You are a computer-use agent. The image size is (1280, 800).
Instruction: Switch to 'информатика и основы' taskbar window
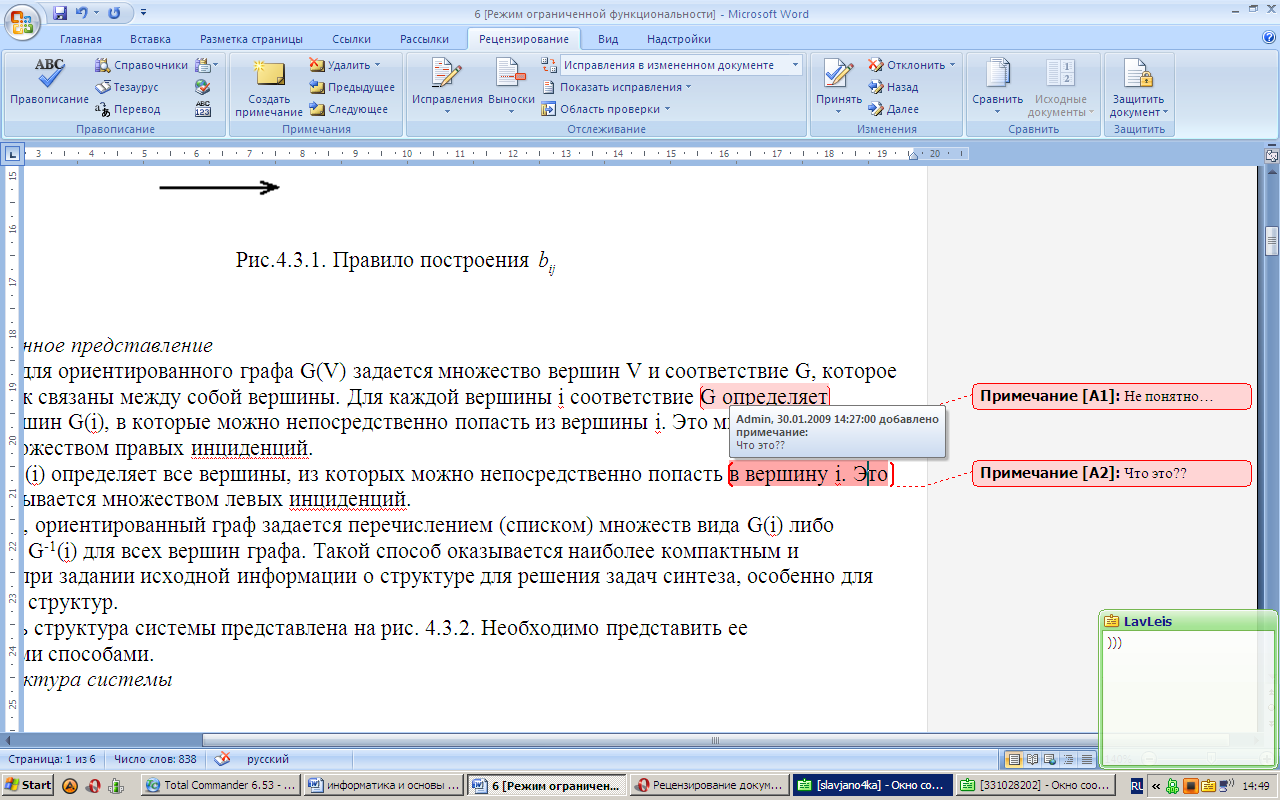[x=384, y=785]
